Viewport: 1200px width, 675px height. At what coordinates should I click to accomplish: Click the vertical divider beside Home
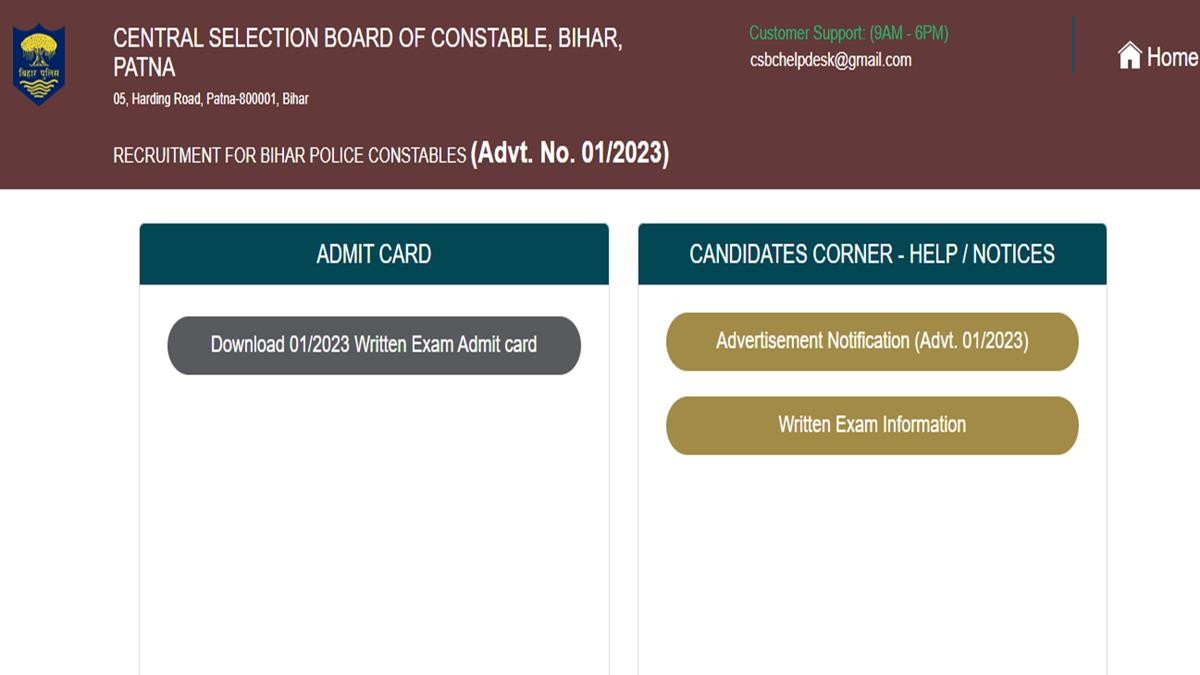(x=1073, y=45)
